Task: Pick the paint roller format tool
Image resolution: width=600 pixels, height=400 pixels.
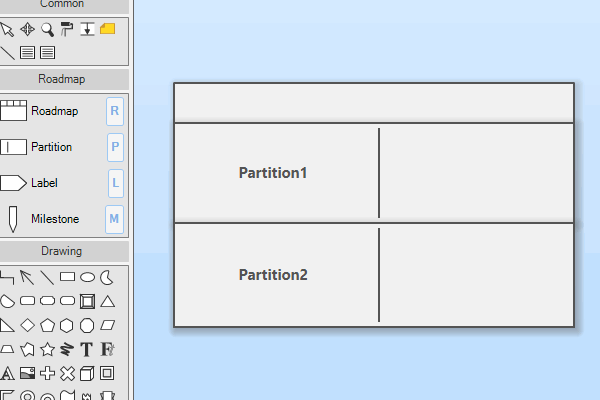Action: pos(67,29)
